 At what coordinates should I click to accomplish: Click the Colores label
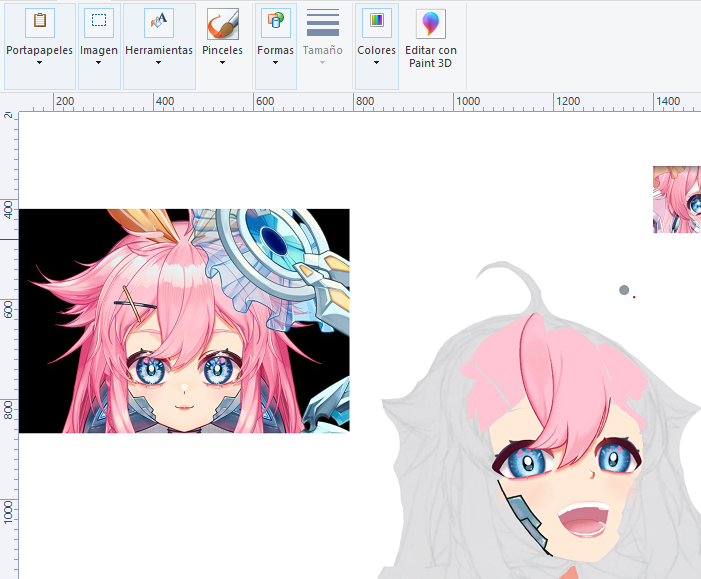[x=376, y=51]
